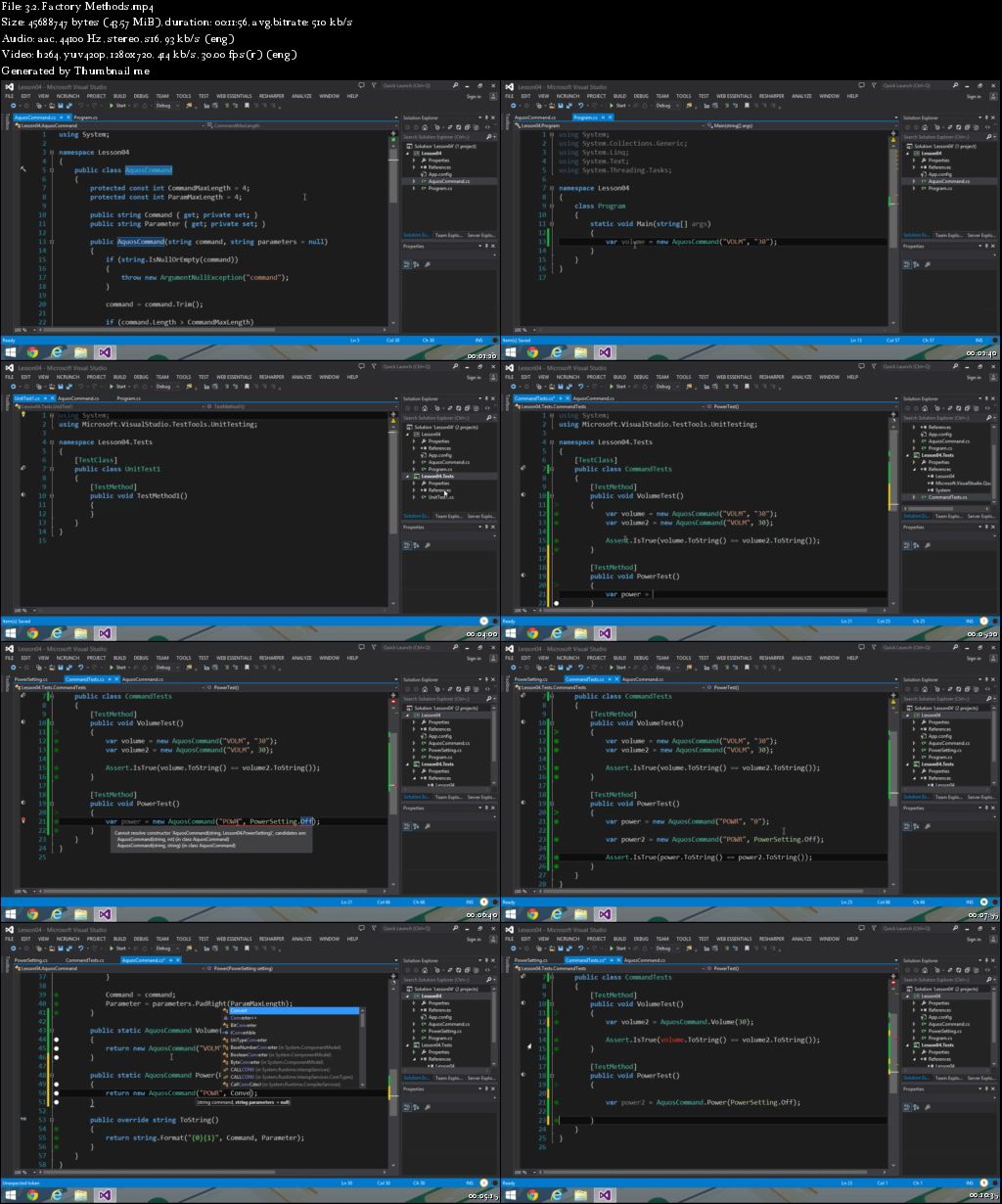The height and width of the screenshot is (1204, 1002).
Task: Toggle auto-hide pin on Properties panel, top-left frame
Action: pyautogui.click(x=486, y=247)
